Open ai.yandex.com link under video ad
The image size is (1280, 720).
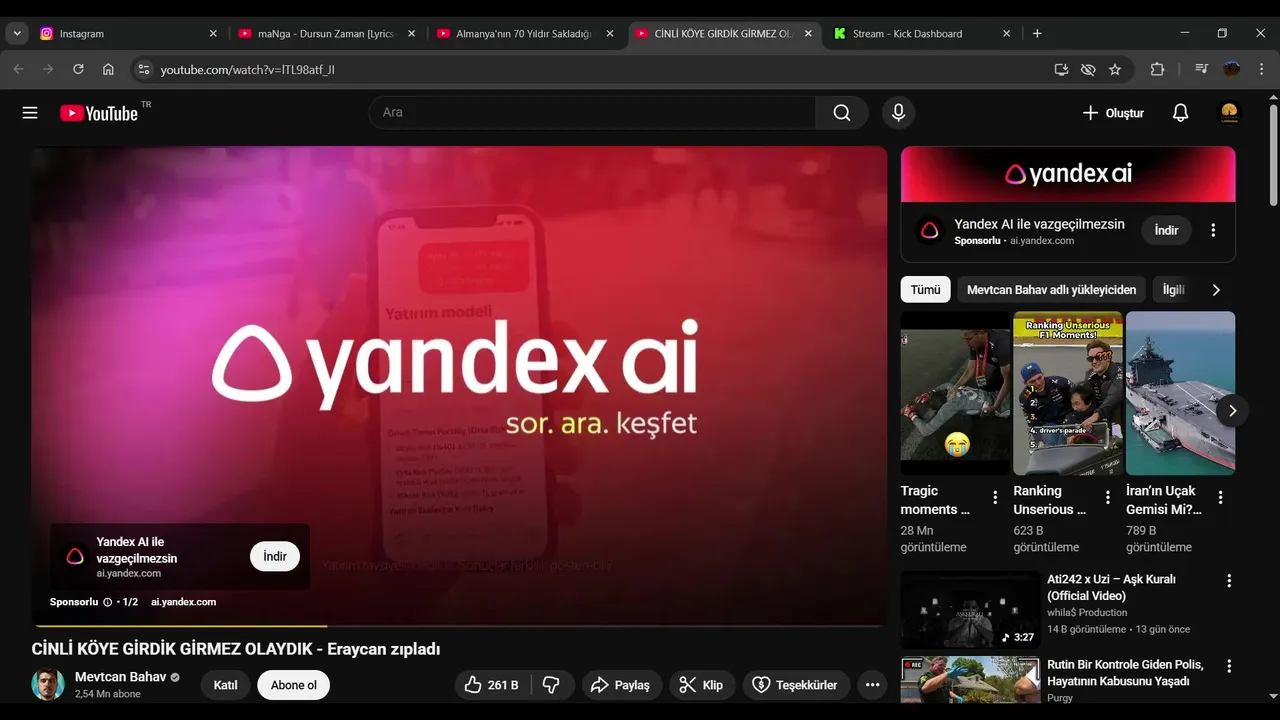tap(183, 602)
